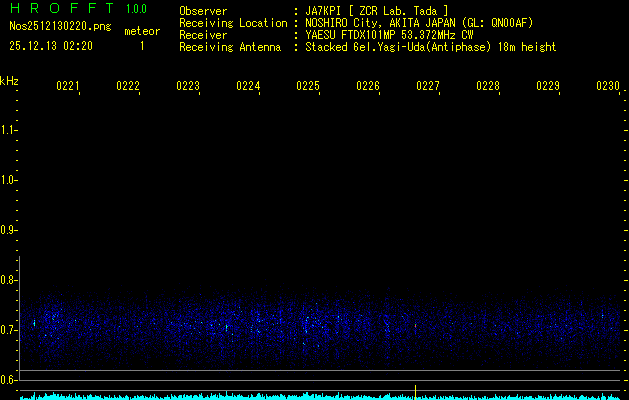Select the 0230 time marker
Screen dimensions: 629x400
pyautogui.click(x=608, y=87)
